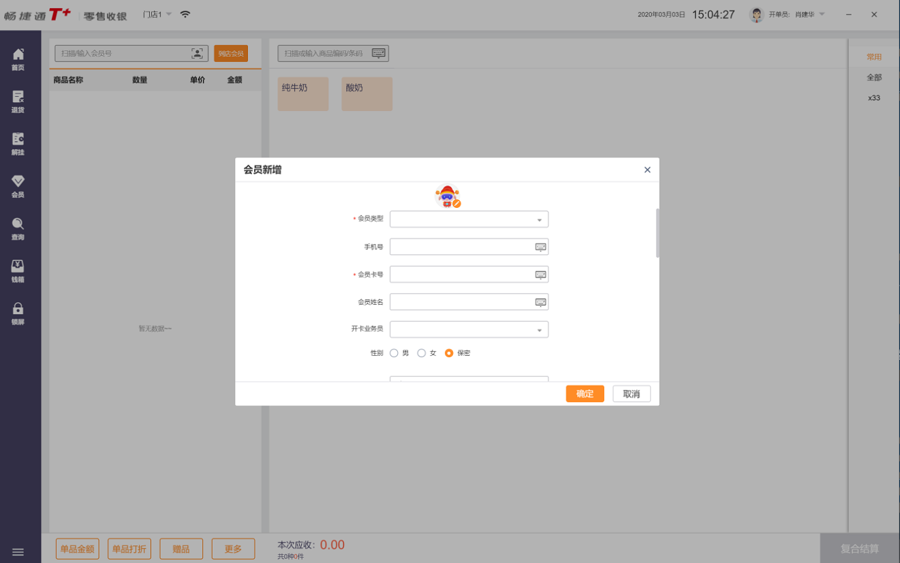Open 退货 returns from the sidebar
The image size is (900, 563).
(18, 101)
